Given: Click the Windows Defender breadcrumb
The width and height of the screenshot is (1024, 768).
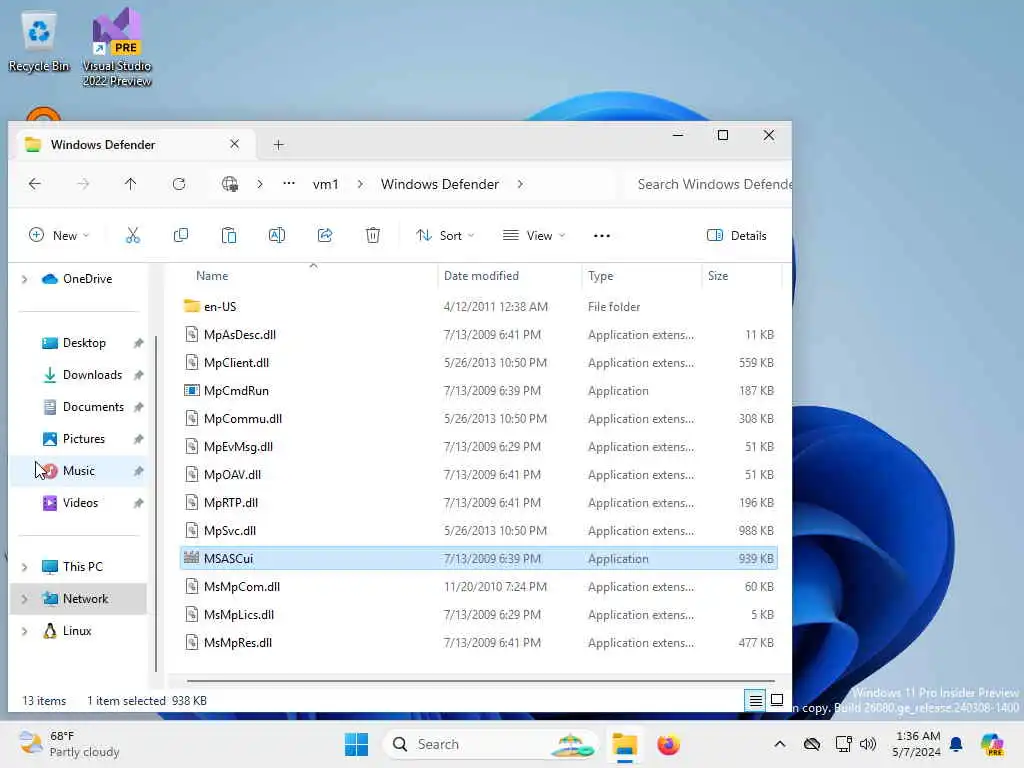Looking at the screenshot, I should coord(440,184).
